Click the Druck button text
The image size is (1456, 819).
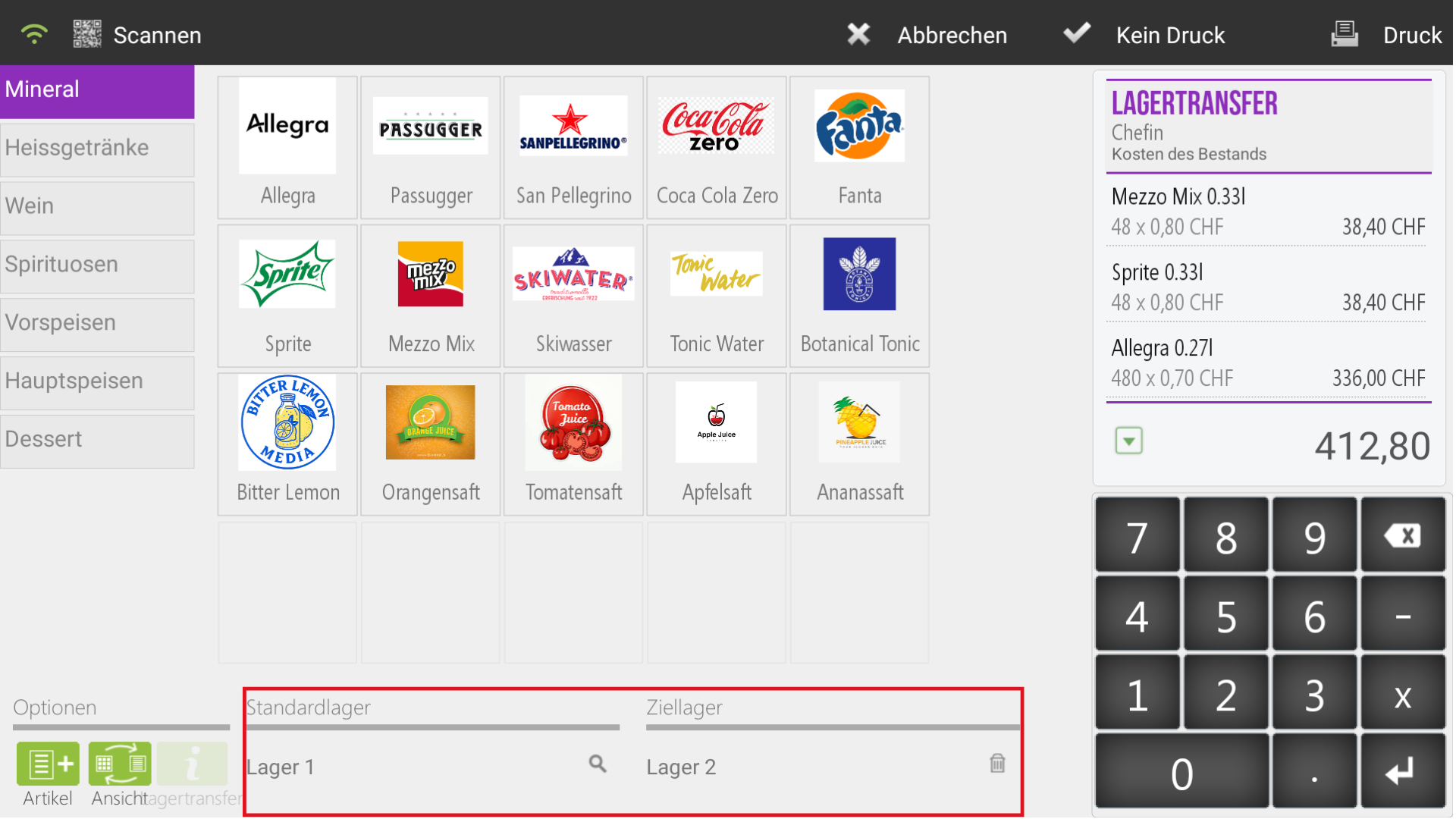(x=1412, y=35)
